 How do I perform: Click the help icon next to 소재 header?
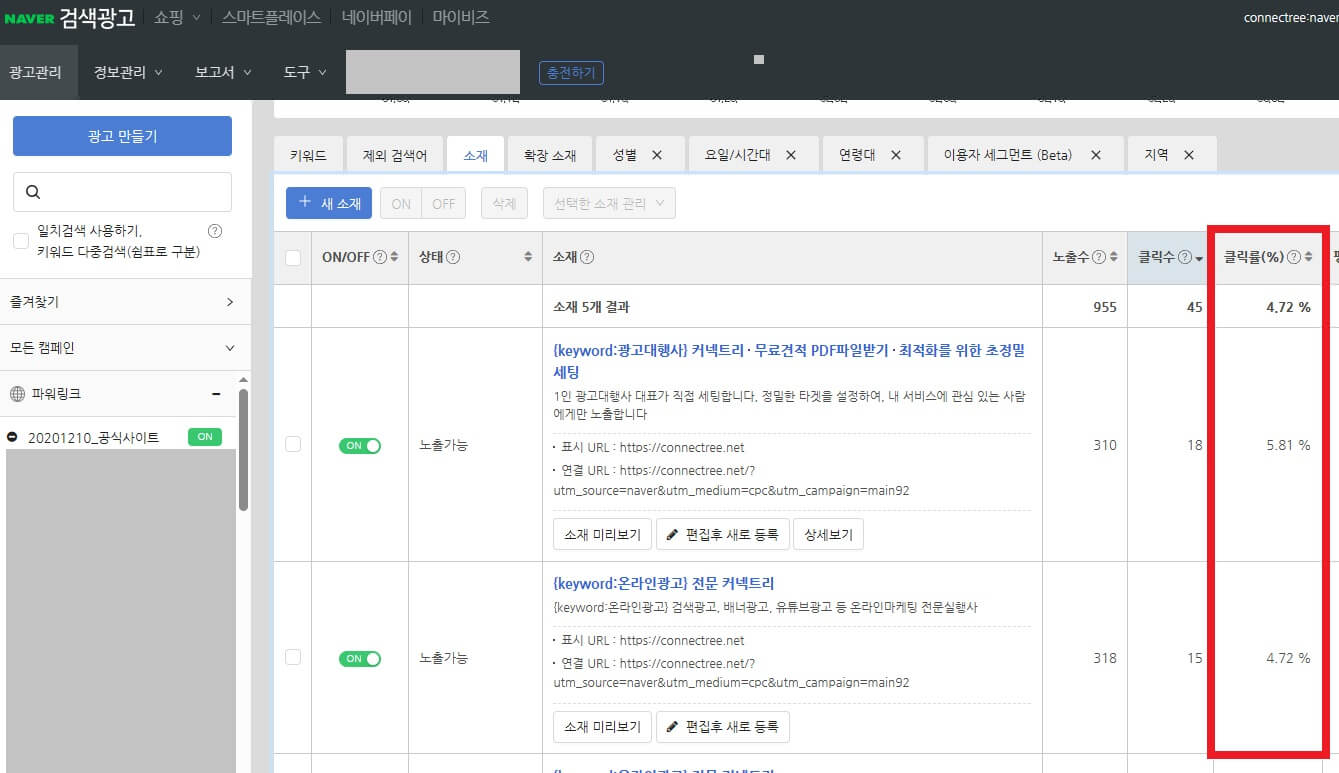tap(587, 257)
